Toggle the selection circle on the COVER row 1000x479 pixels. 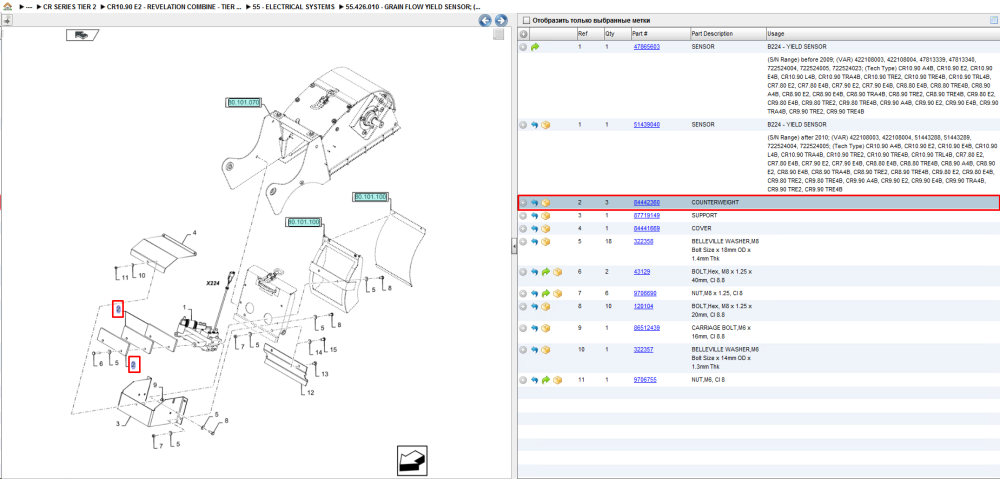[x=523, y=228]
